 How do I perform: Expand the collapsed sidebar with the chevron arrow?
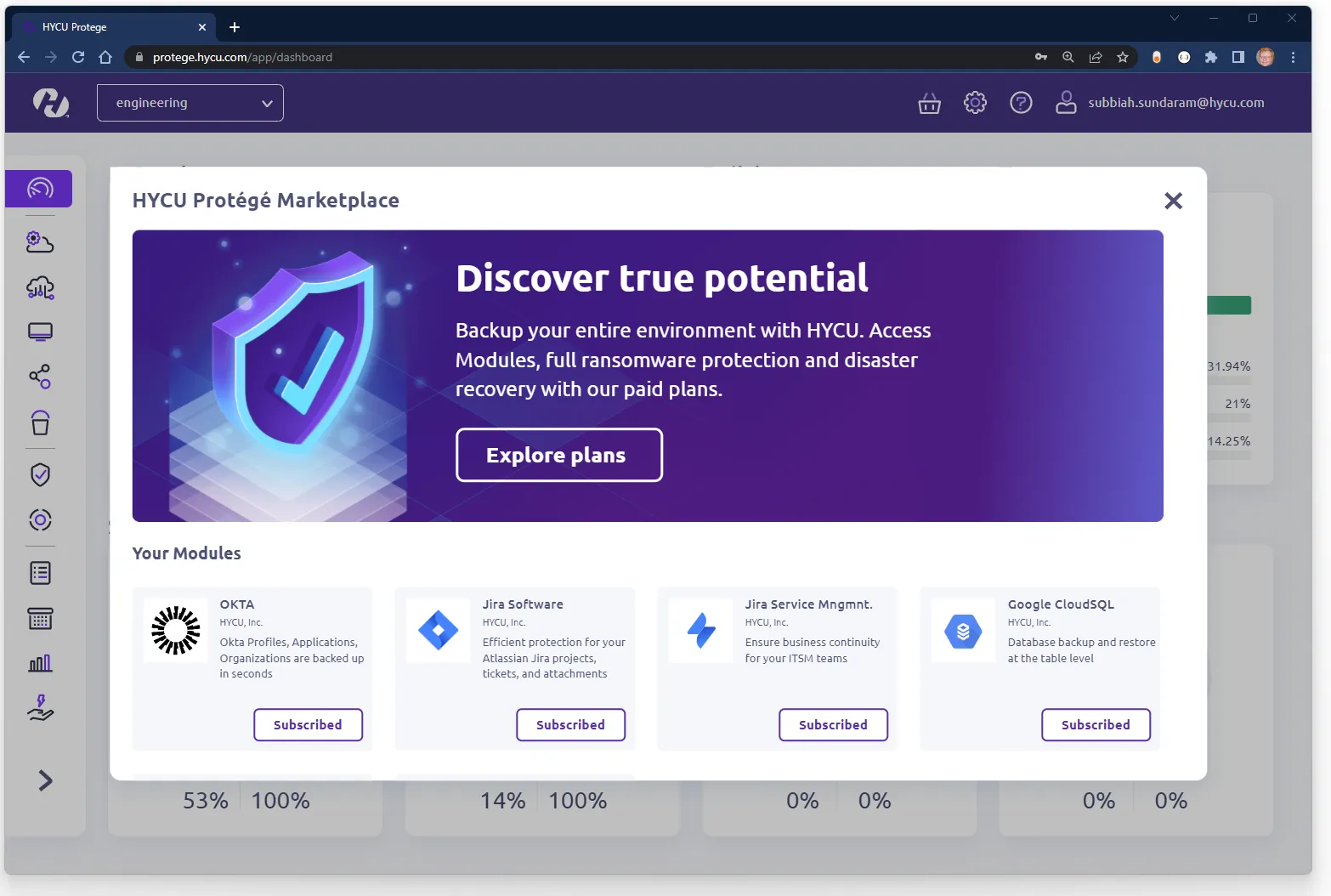click(x=44, y=780)
